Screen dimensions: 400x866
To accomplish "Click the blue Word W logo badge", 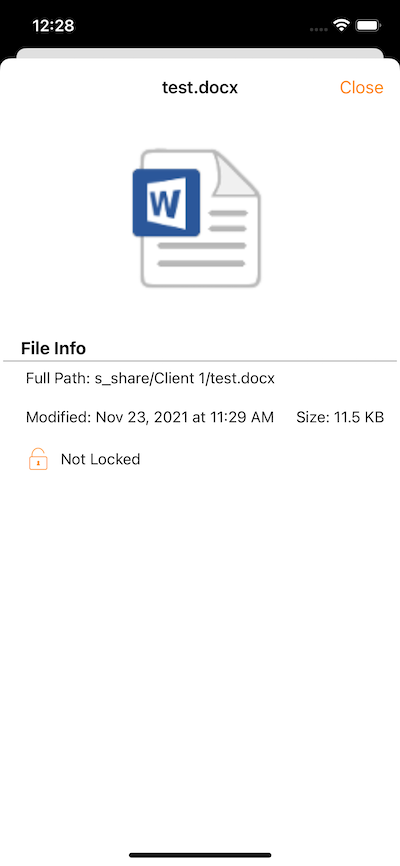I will tap(166, 203).
